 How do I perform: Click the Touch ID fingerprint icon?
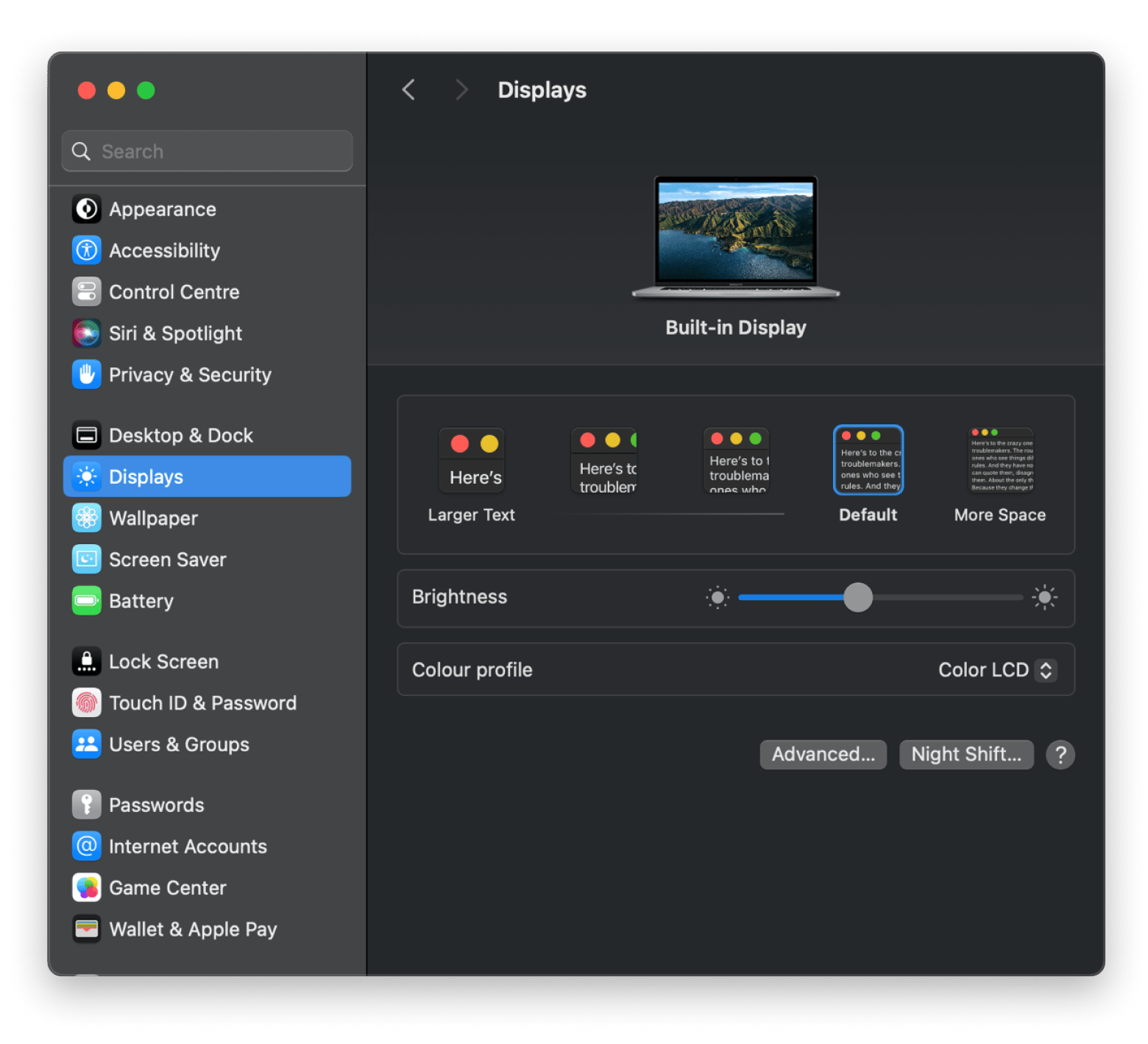point(86,703)
